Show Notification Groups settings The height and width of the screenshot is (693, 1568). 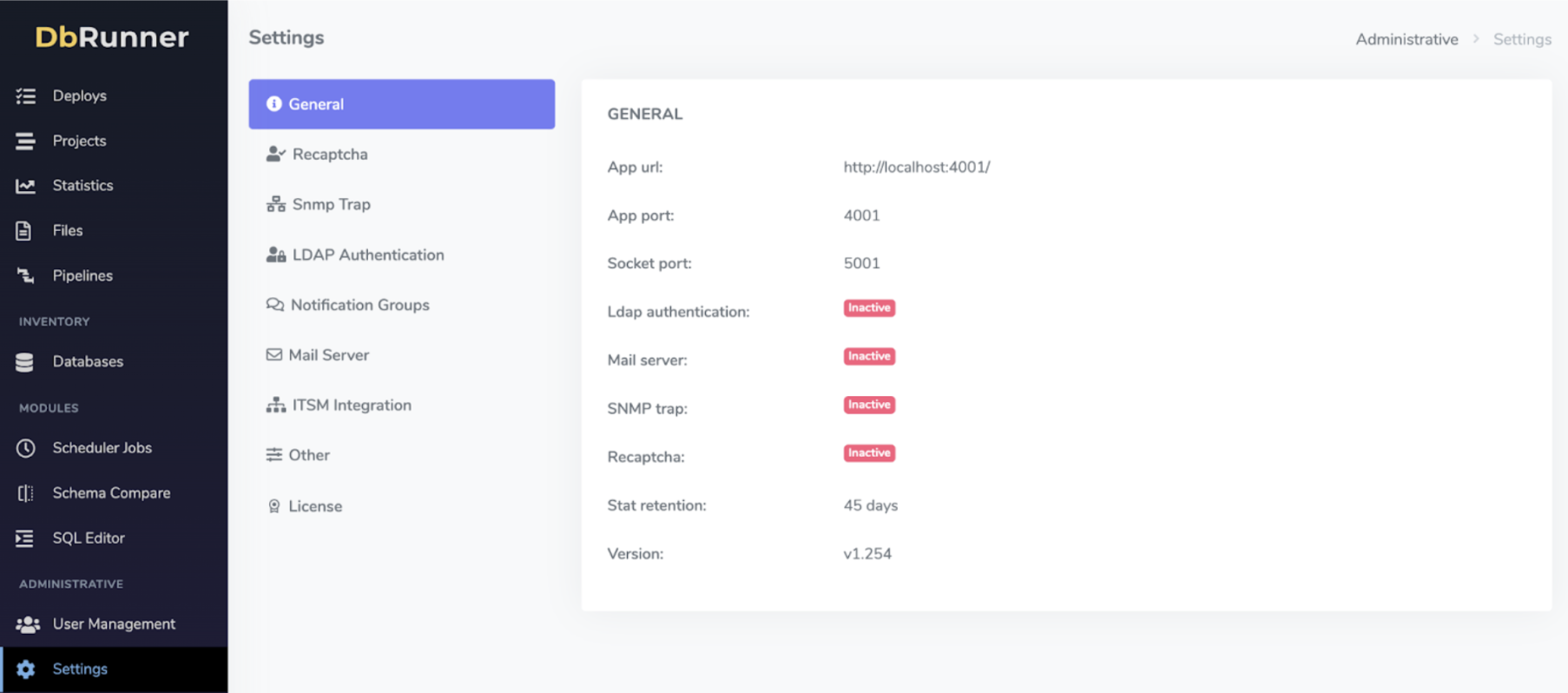[359, 306]
